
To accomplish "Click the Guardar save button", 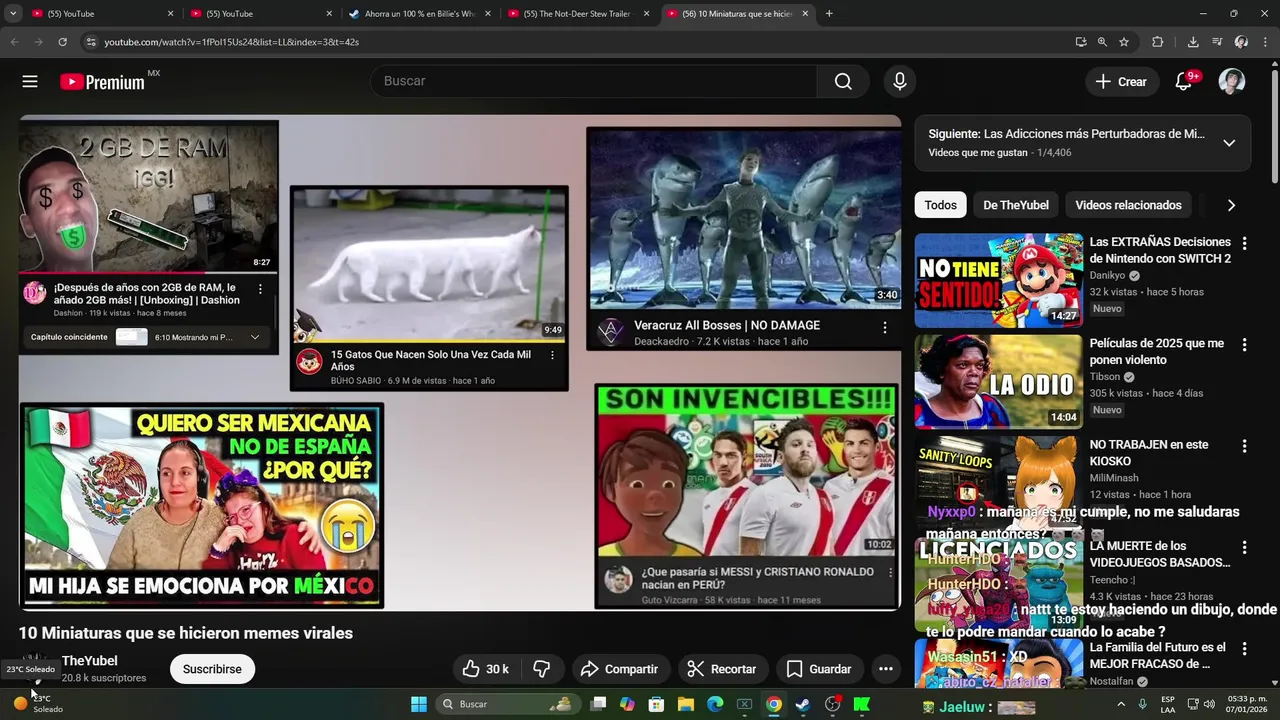I will pyautogui.click(x=819, y=669).
